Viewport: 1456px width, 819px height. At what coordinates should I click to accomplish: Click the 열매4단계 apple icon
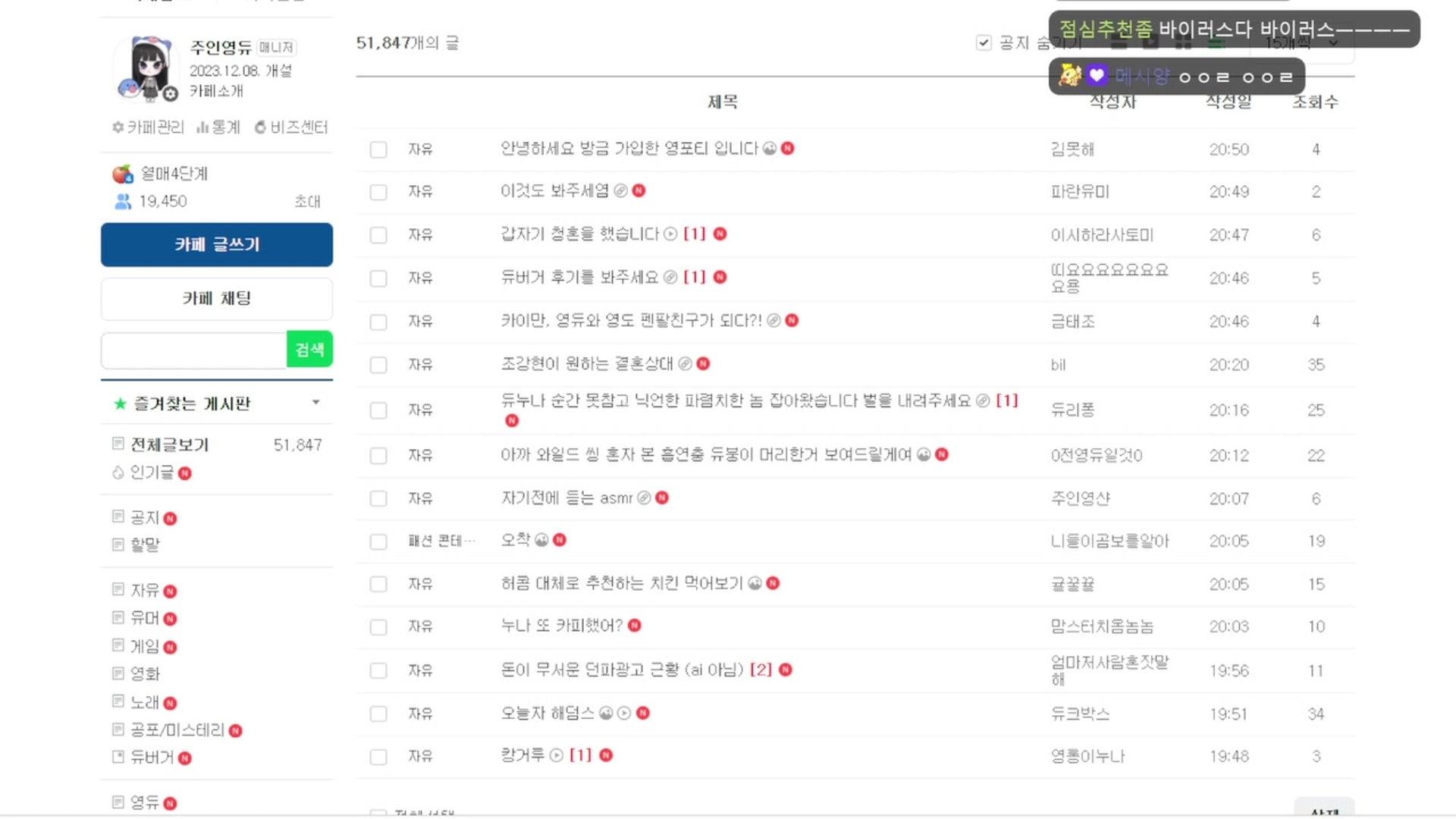(123, 174)
